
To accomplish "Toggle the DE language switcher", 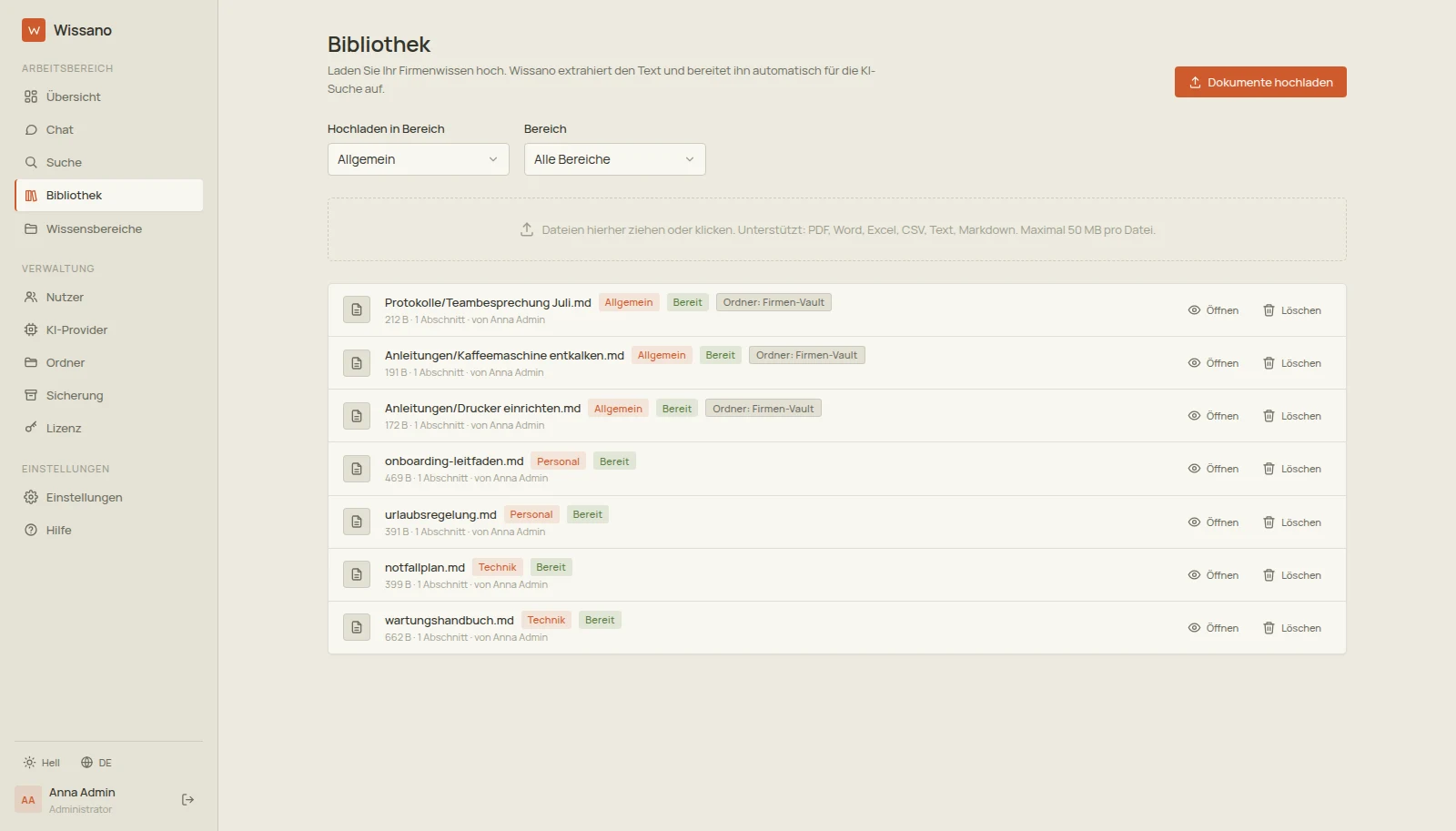I will (x=96, y=763).
